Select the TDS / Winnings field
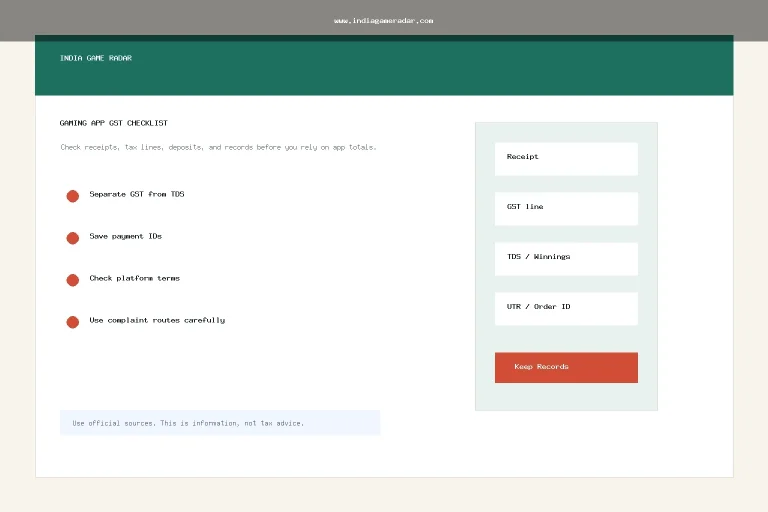This screenshot has height=512, width=768. (566, 259)
